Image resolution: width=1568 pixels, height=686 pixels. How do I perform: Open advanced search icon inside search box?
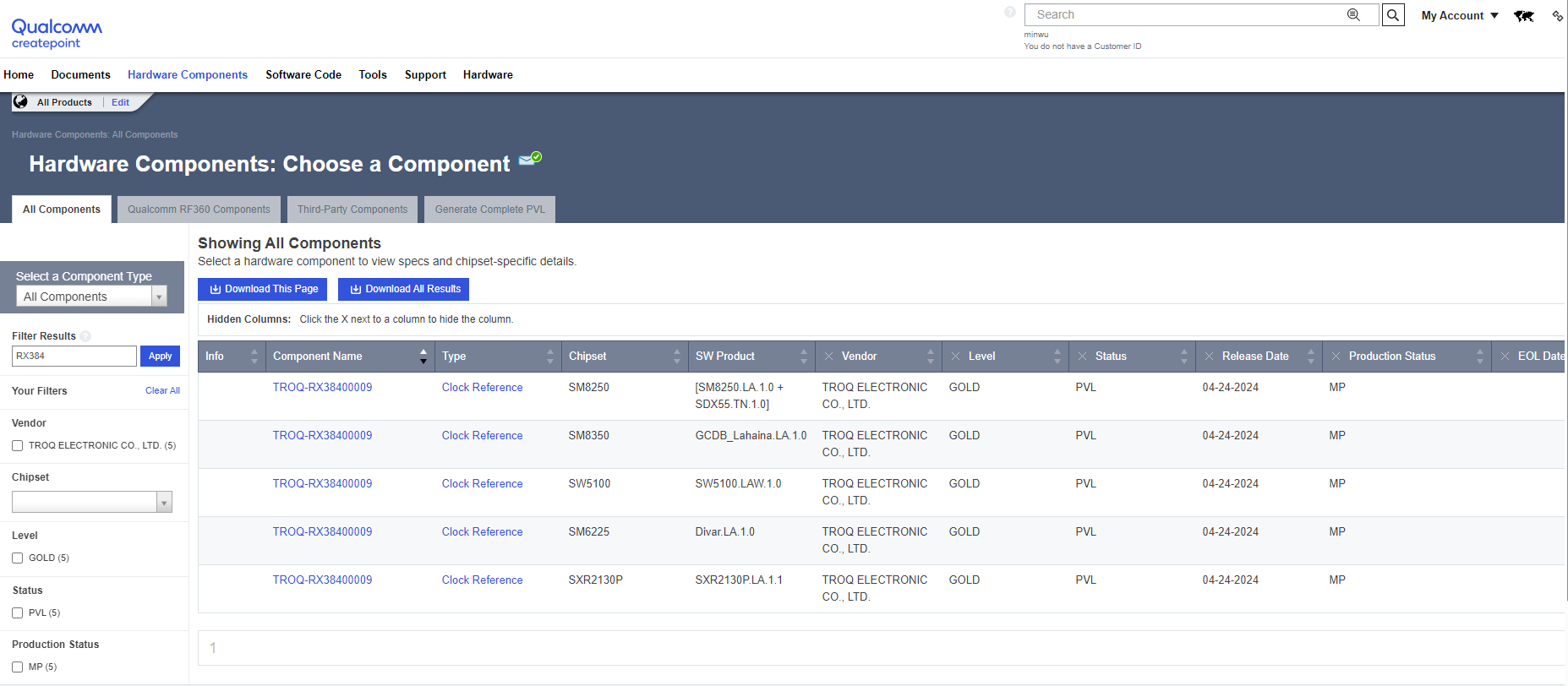click(x=1353, y=15)
